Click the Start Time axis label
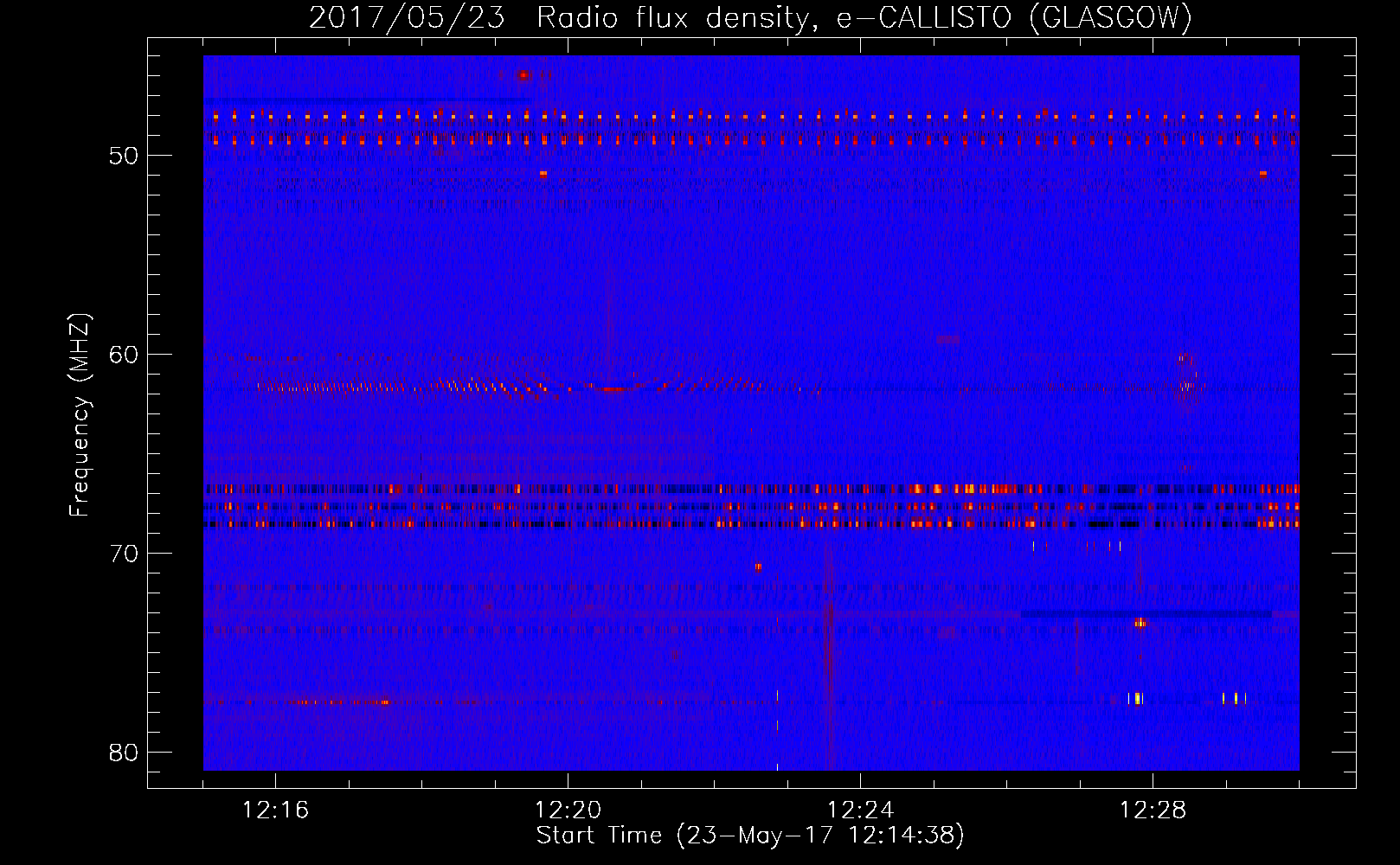This screenshot has width=1400, height=865. point(750,836)
